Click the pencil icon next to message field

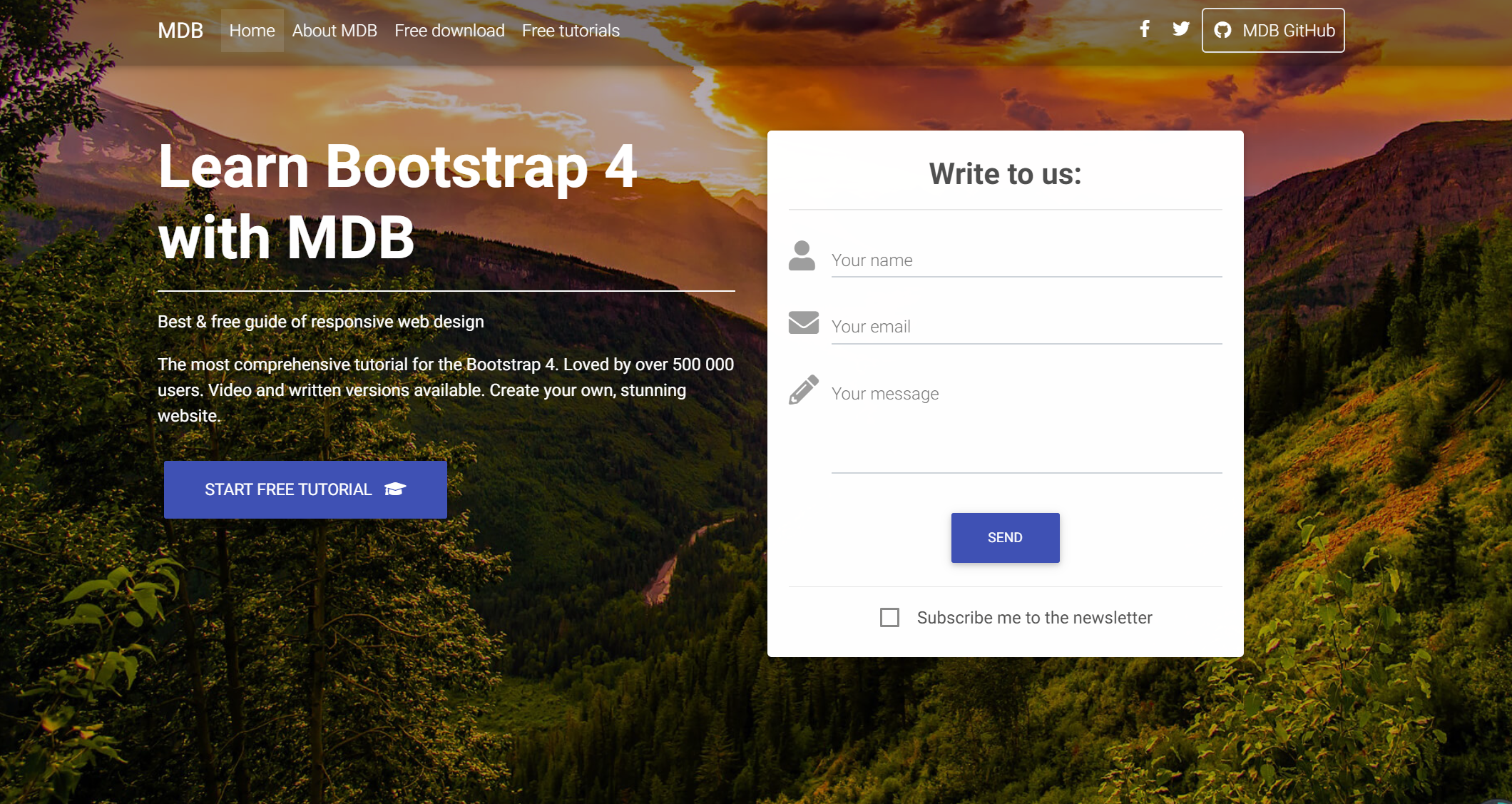pos(803,390)
